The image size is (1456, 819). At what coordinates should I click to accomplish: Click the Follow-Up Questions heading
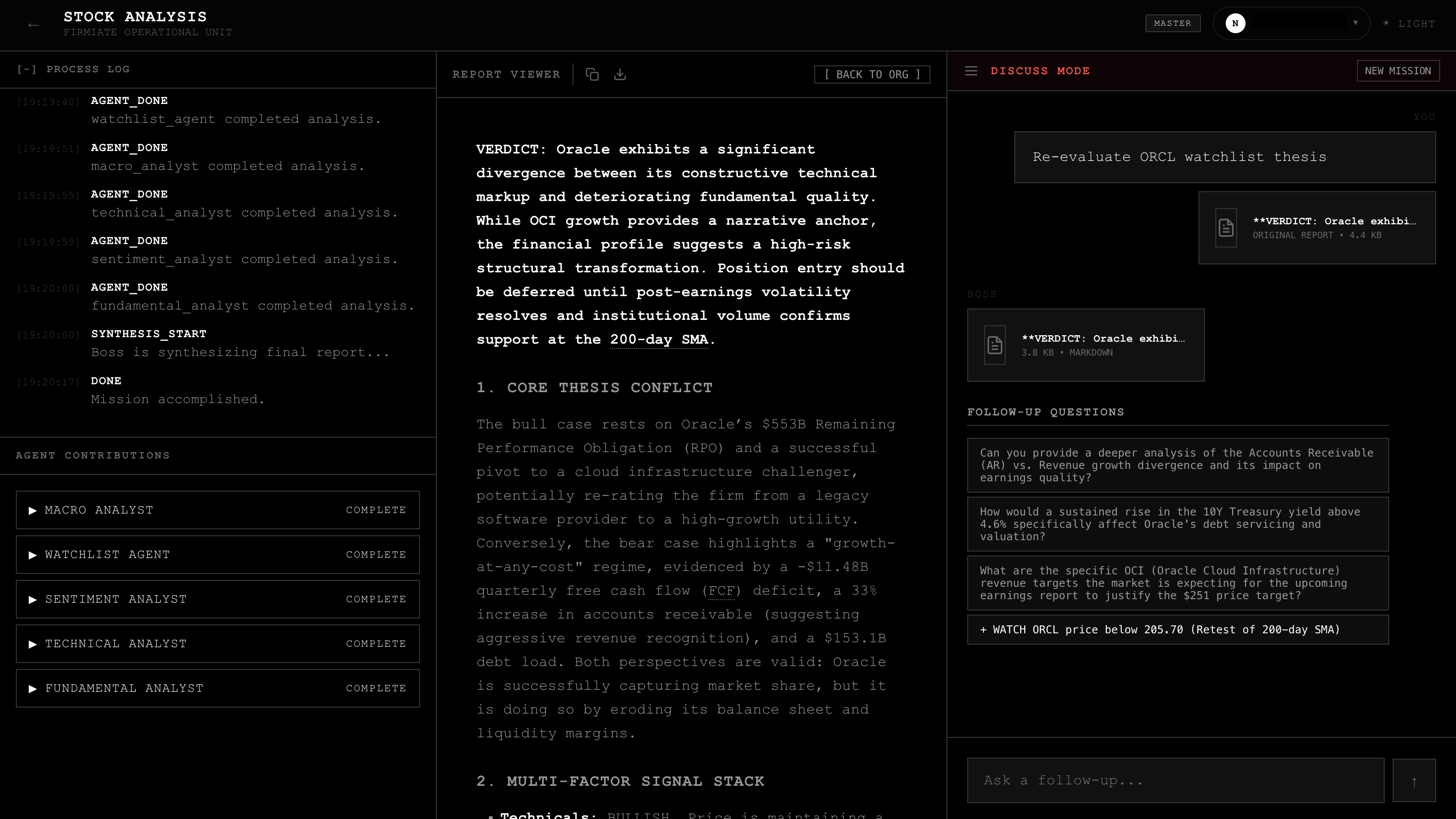click(x=1045, y=412)
